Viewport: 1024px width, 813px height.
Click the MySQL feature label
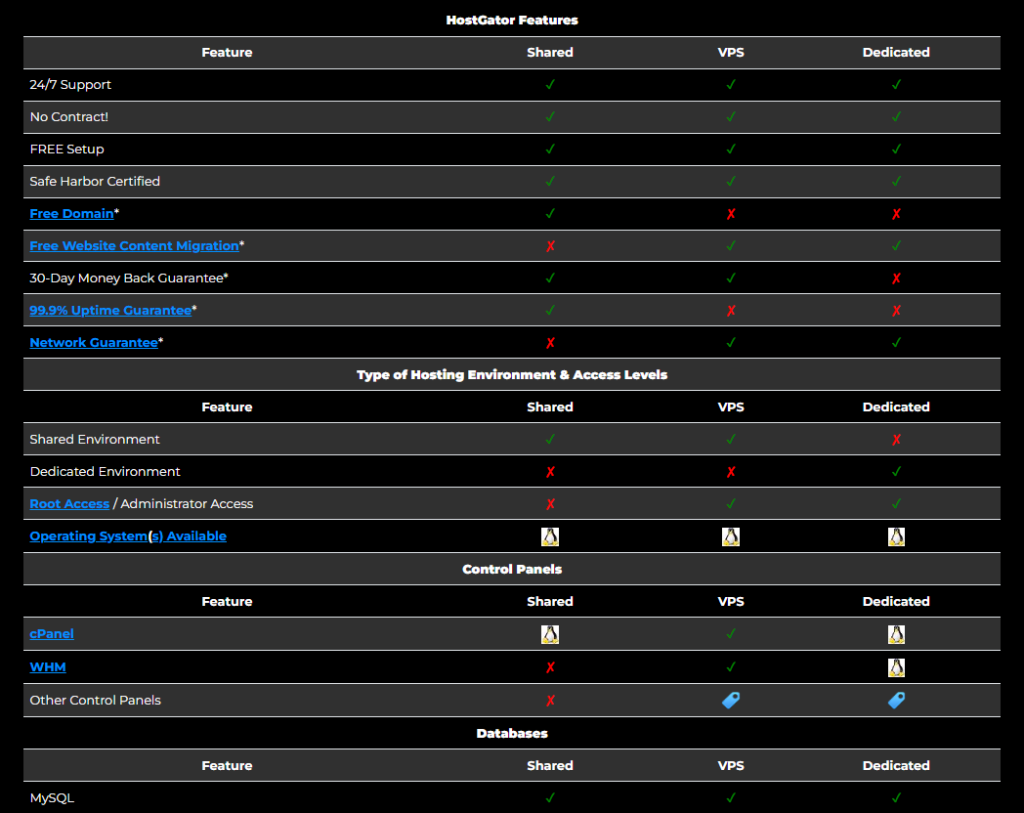(52, 798)
